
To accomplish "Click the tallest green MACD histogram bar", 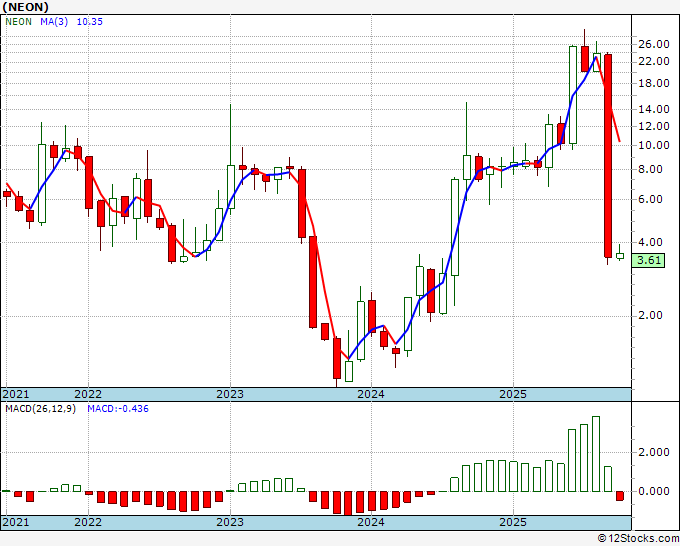I will click(596, 454).
